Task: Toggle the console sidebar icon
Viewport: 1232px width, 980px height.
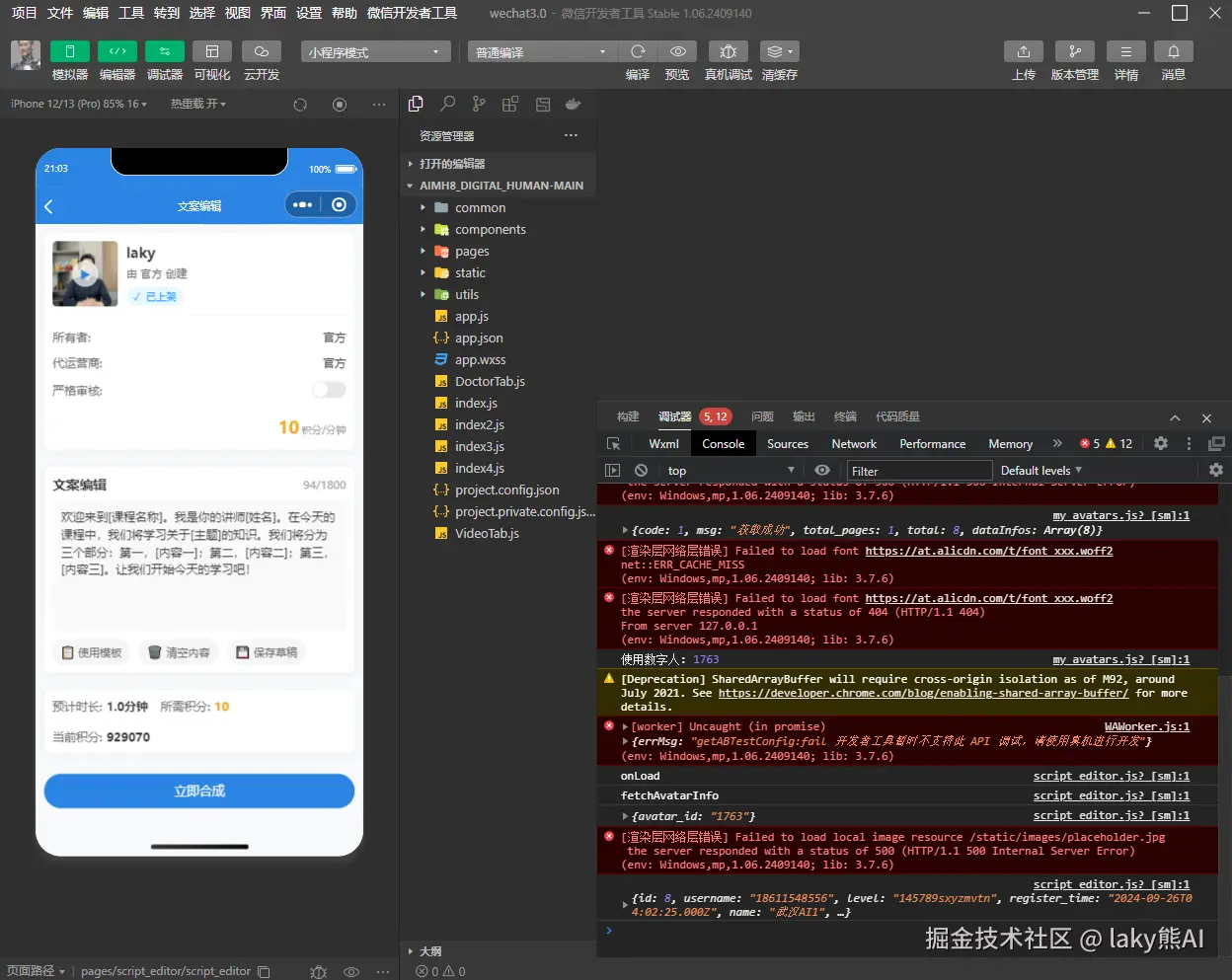Action: [x=612, y=471]
